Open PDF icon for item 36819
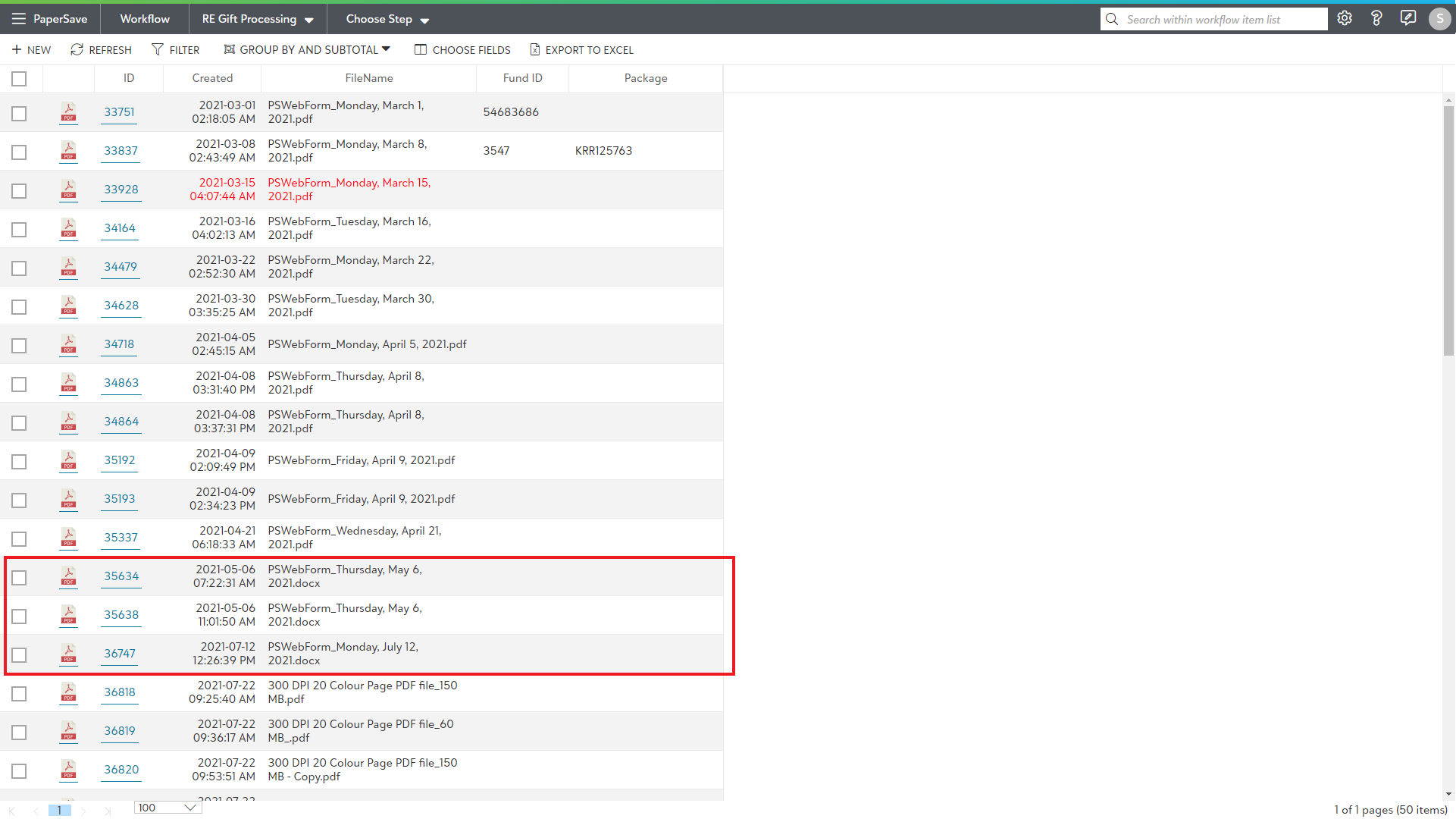The image size is (1456, 819). pos(68,731)
